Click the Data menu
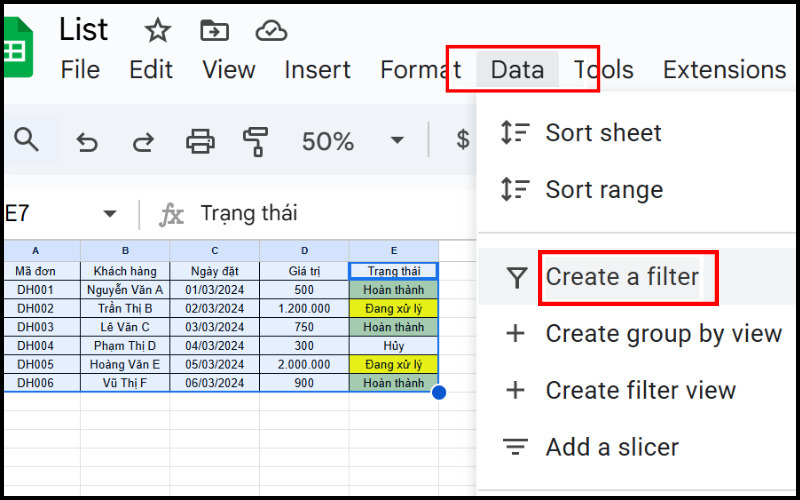 (517, 69)
